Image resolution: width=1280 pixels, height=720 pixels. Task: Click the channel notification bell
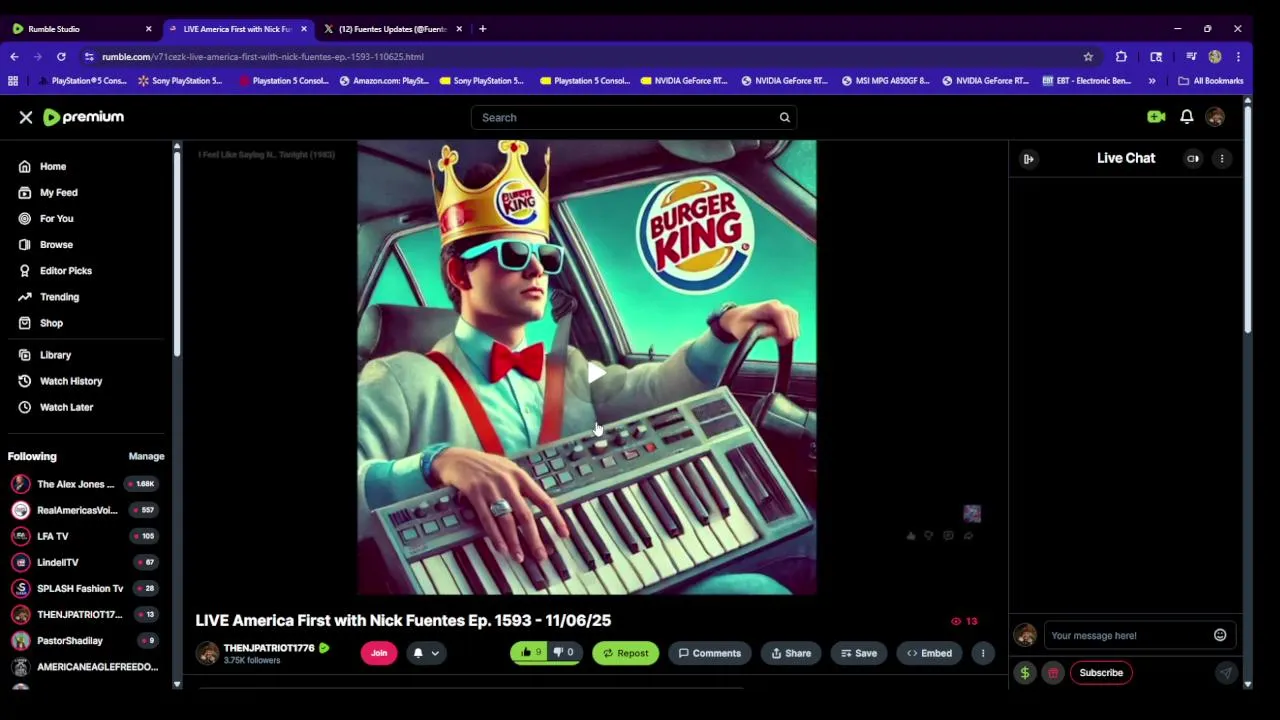[x=418, y=653]
